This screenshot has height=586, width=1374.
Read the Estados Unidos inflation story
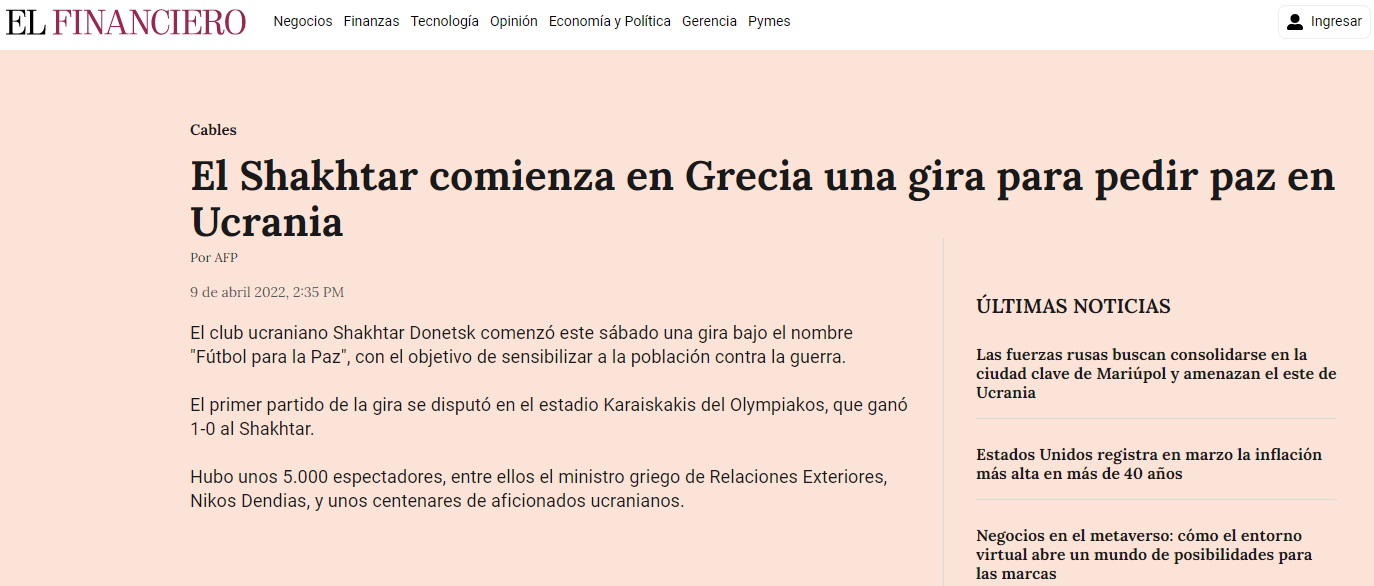pyautogui.click(x=1149, y=464)
